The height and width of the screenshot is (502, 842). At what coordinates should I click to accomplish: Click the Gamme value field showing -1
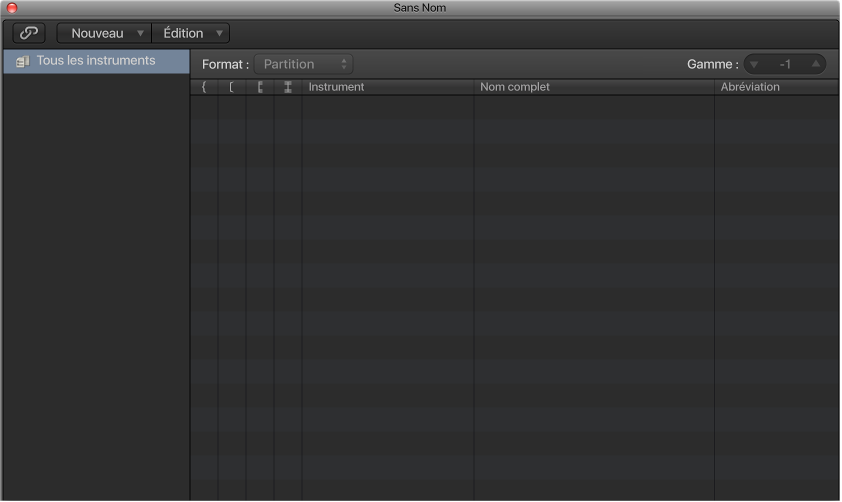coord(785,64)
